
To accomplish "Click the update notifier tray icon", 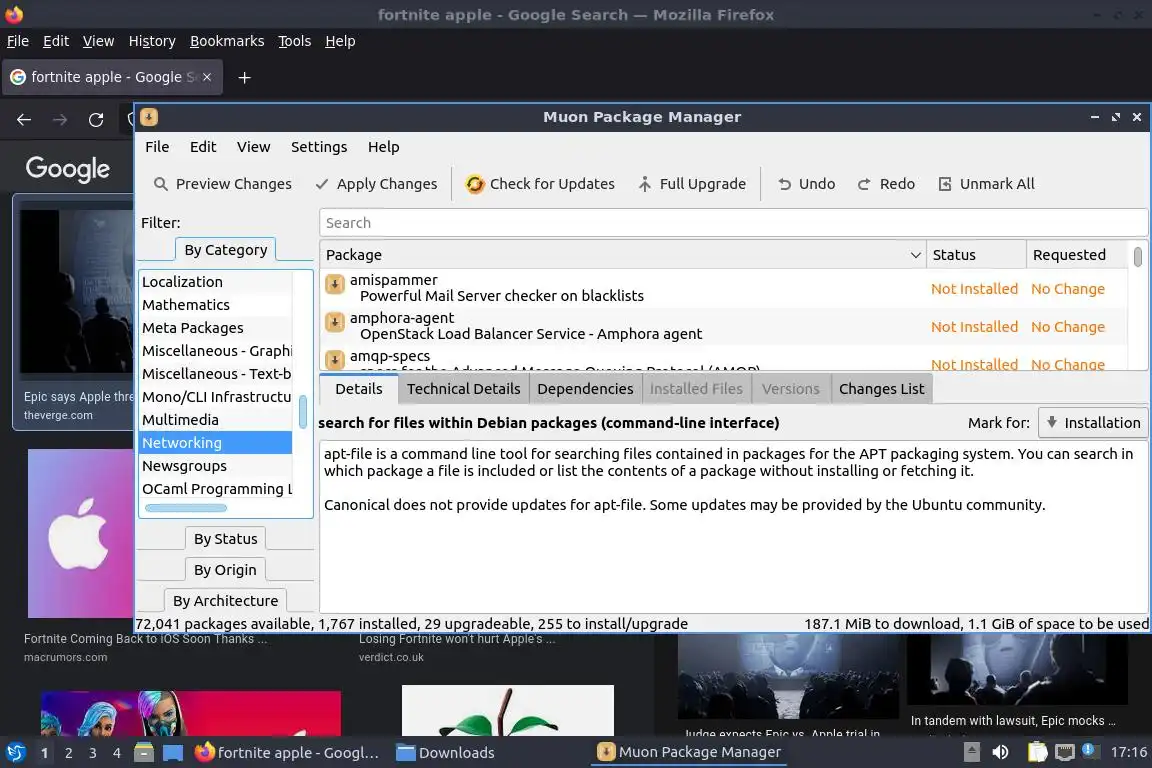I will point(1090,750).
